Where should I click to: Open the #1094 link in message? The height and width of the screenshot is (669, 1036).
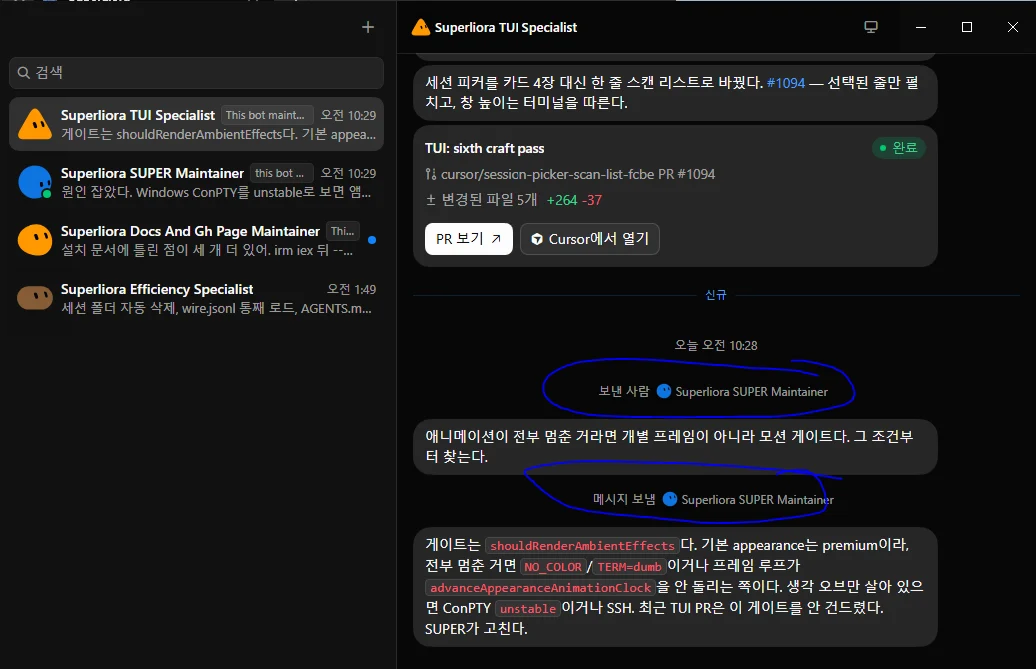[x=786, y=83]
